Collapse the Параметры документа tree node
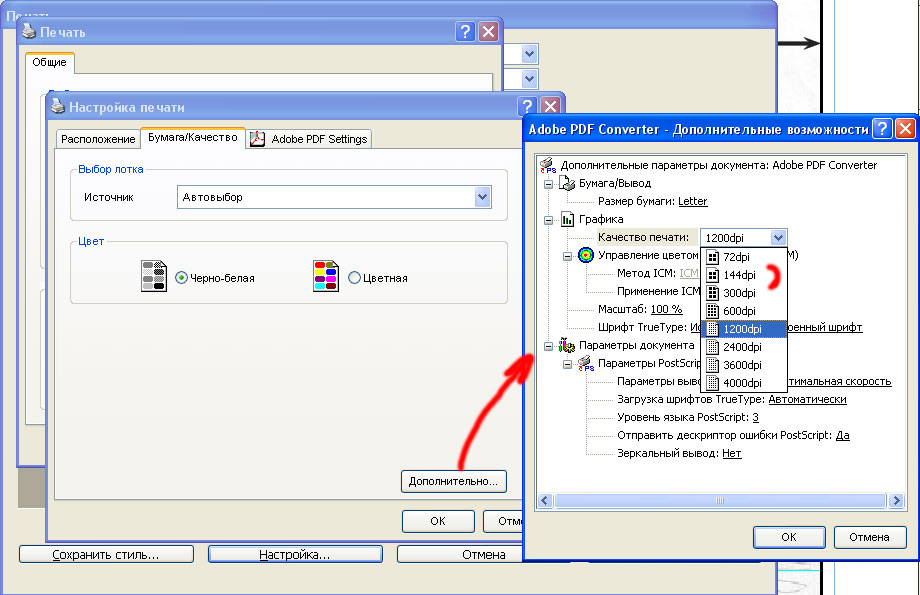 548,346
